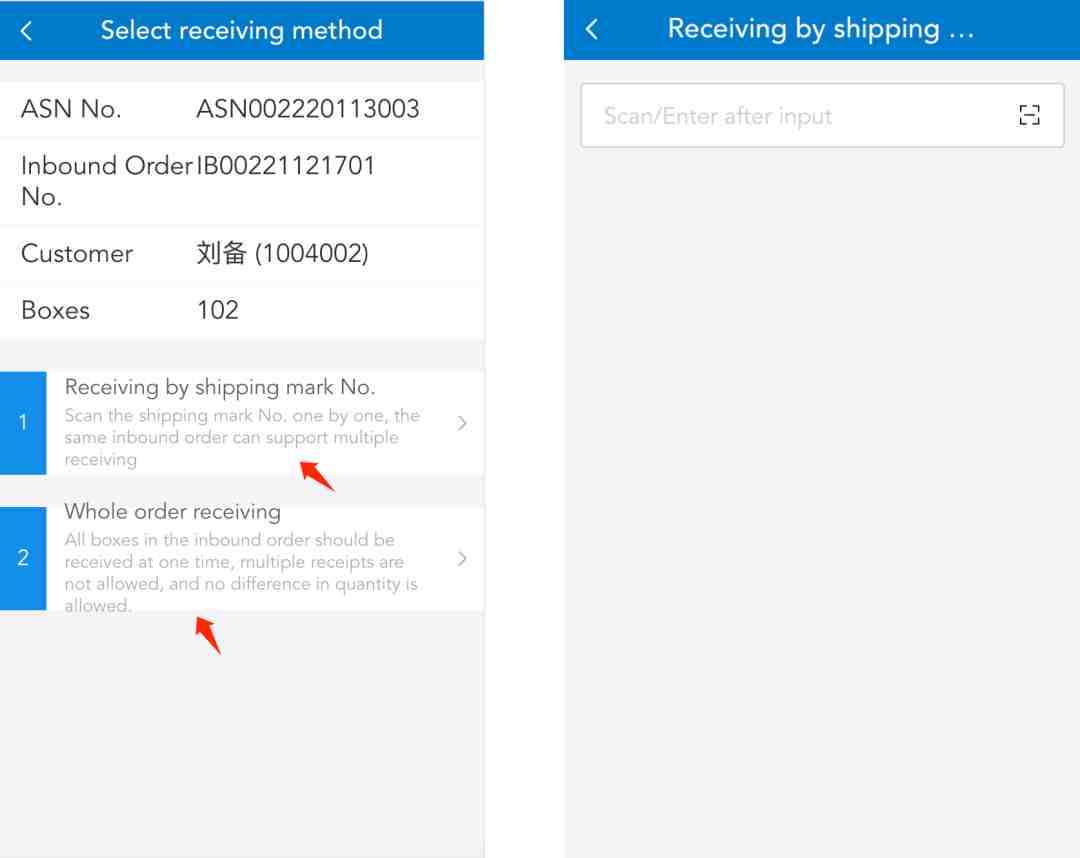The height and width of the screenshot is (858, 1080).
Task: Tap the Customer label
Action: [x=76, y=253]
